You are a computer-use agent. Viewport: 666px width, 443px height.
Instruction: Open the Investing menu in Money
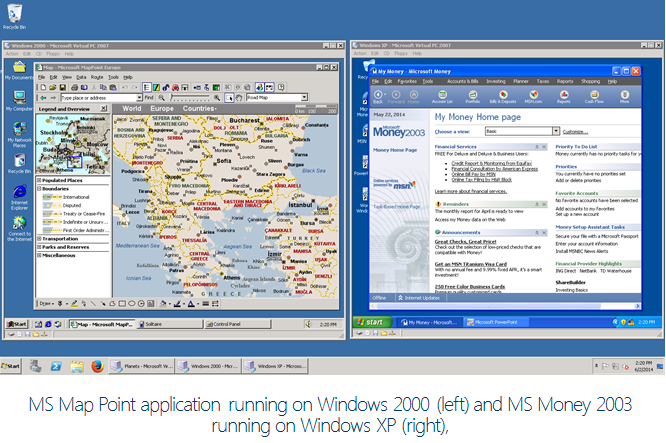click(496, 81)
